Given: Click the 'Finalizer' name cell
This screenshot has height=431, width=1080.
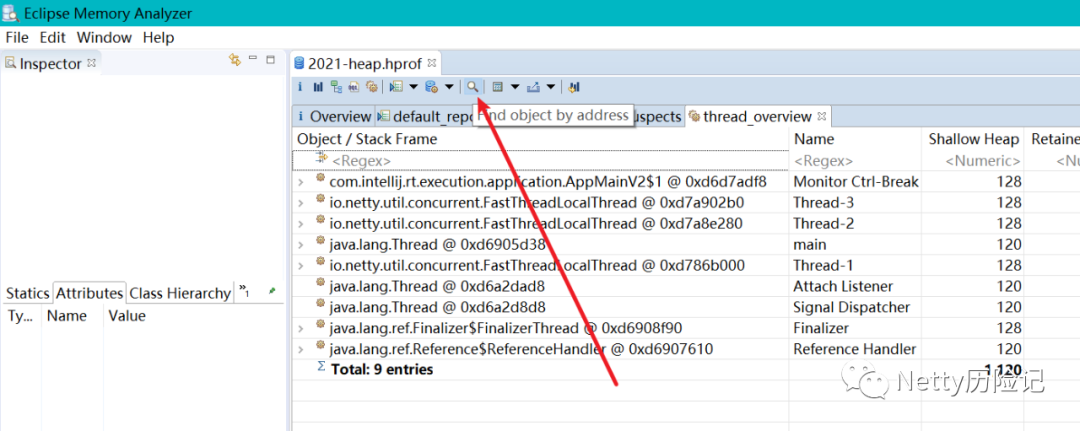Looking at the screenshot, I should point(821,328).
